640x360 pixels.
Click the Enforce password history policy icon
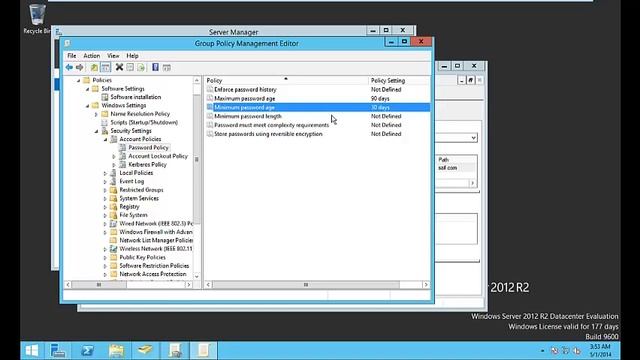click(210, 89)
